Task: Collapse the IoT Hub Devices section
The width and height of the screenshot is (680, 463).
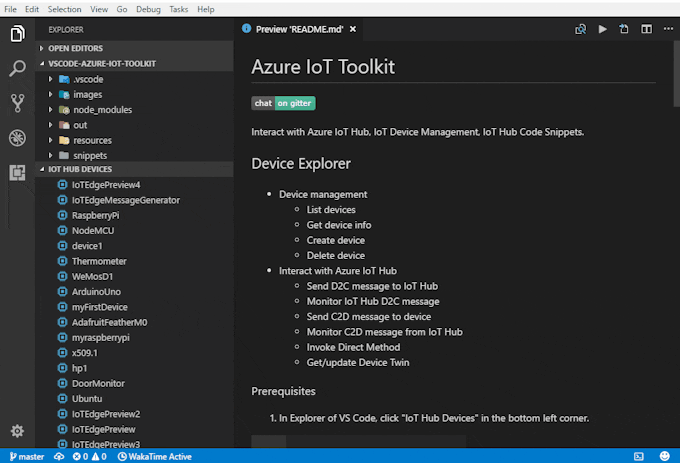Action: point(42,169)
